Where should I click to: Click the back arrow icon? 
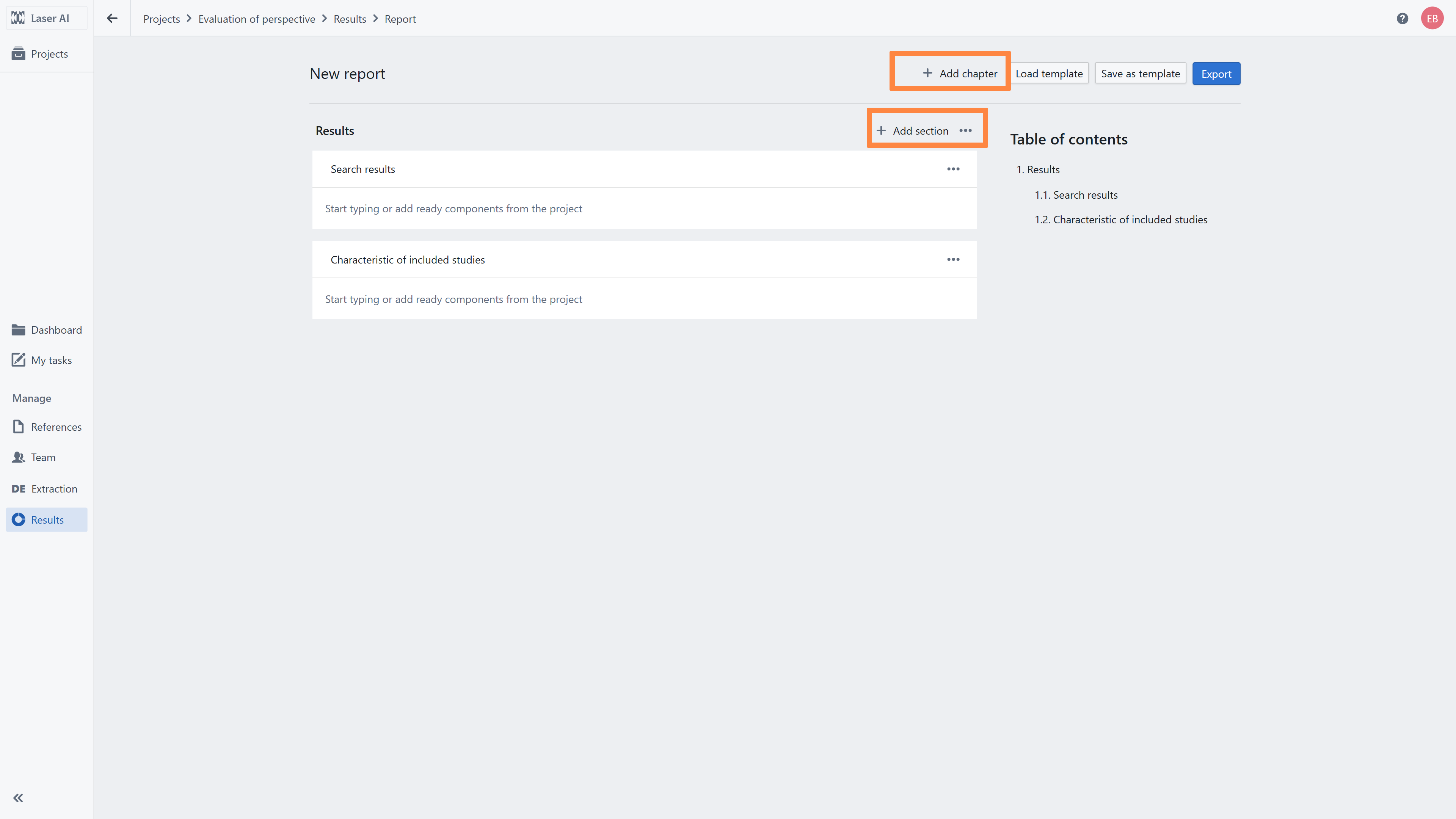(x=112, y=19)
